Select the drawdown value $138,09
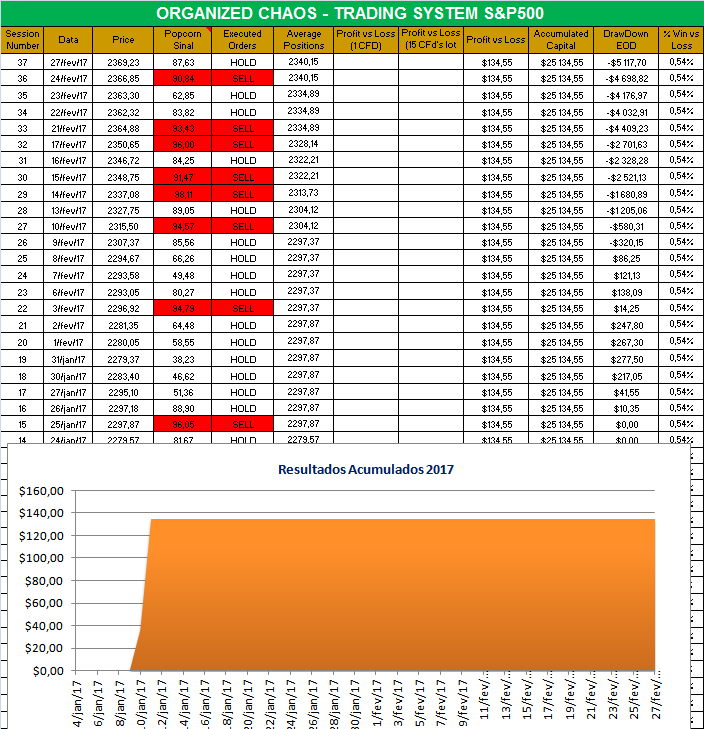 [626, 292]
